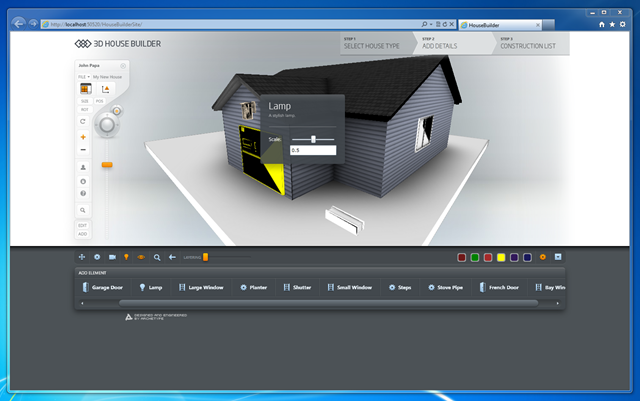Click the user profile icon in side panel
Screen dimensions: 640x401
pyautogui.click(x=83, y=167)
